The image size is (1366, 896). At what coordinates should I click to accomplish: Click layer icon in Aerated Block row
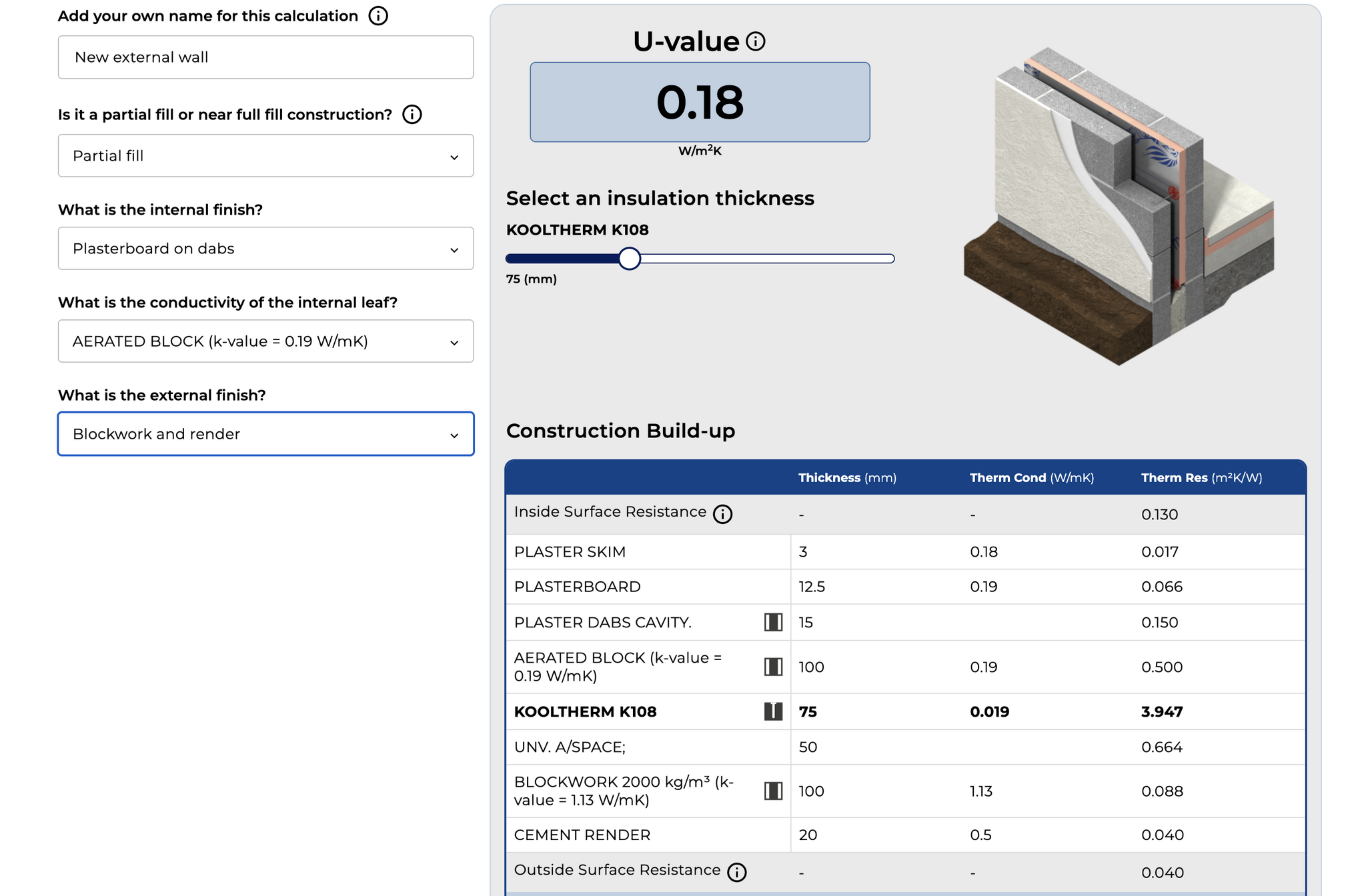[773, 667]
